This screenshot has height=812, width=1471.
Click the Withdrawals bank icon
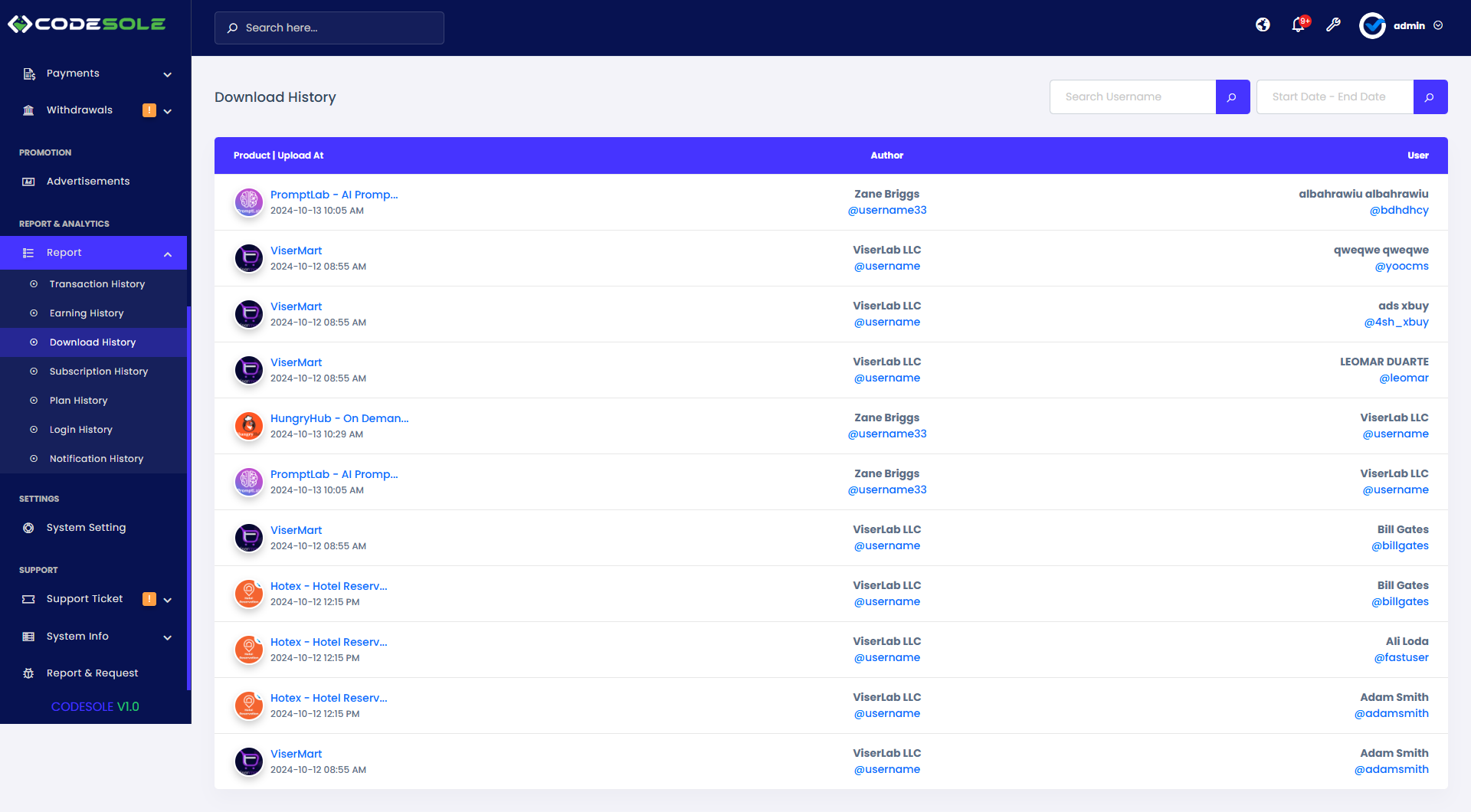click(28, 110)
